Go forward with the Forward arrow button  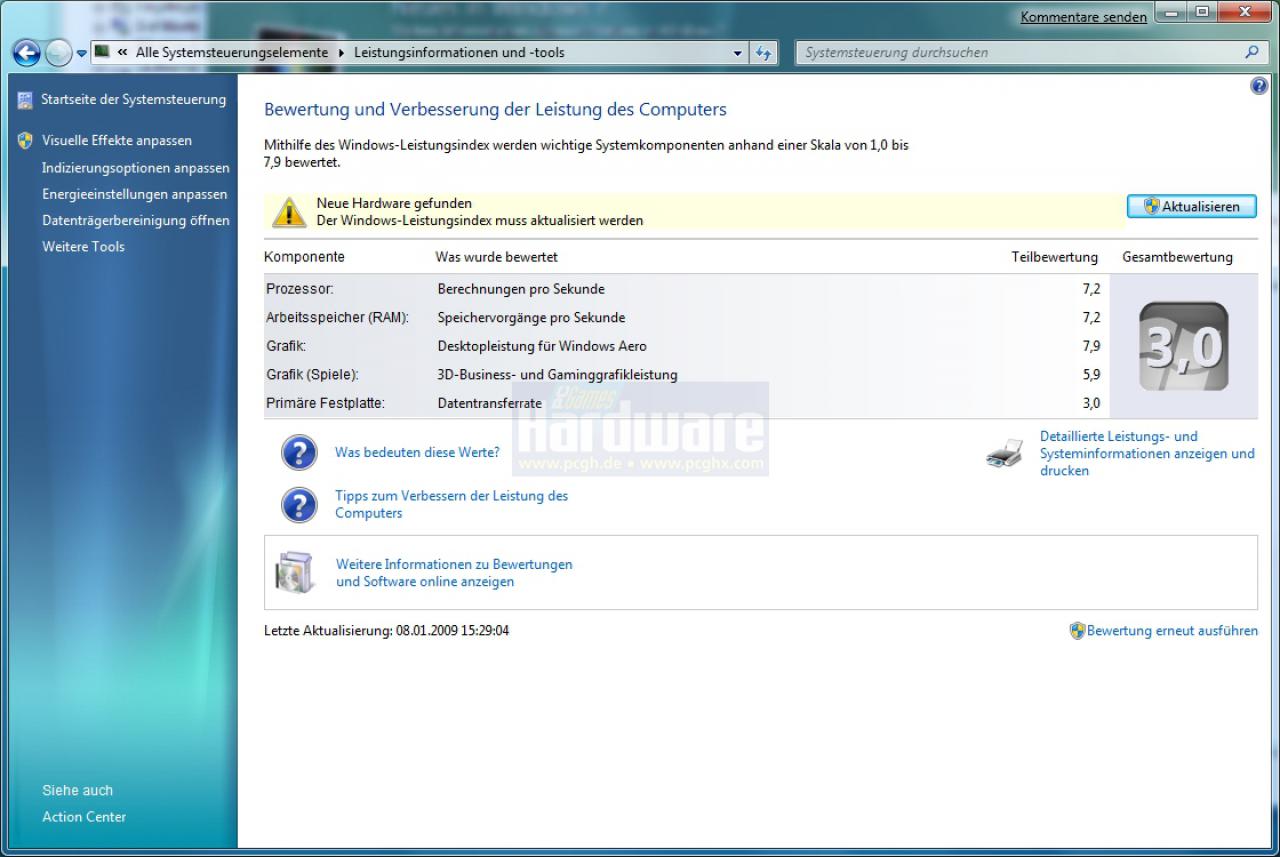(59, 53)
